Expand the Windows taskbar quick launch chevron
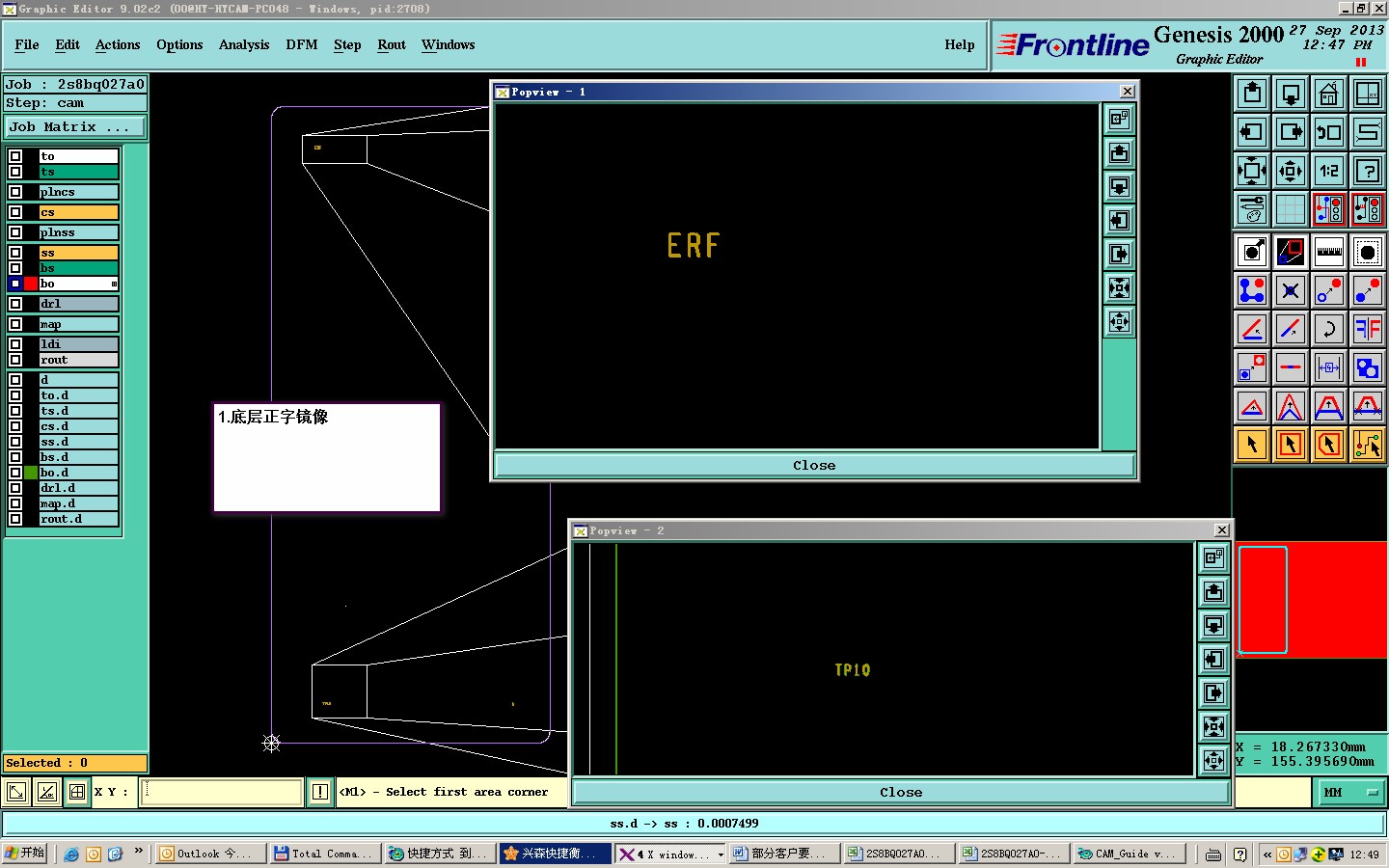 pos(139,851)
